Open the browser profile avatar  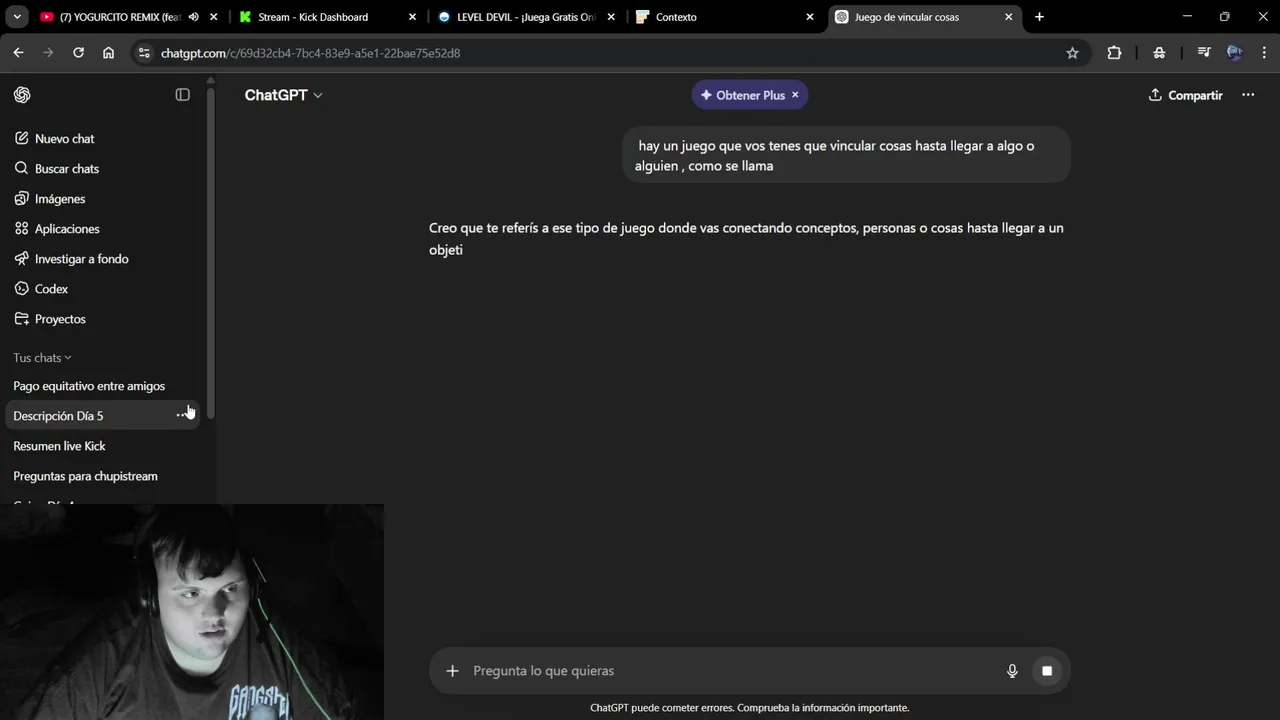pos(1234,53)
